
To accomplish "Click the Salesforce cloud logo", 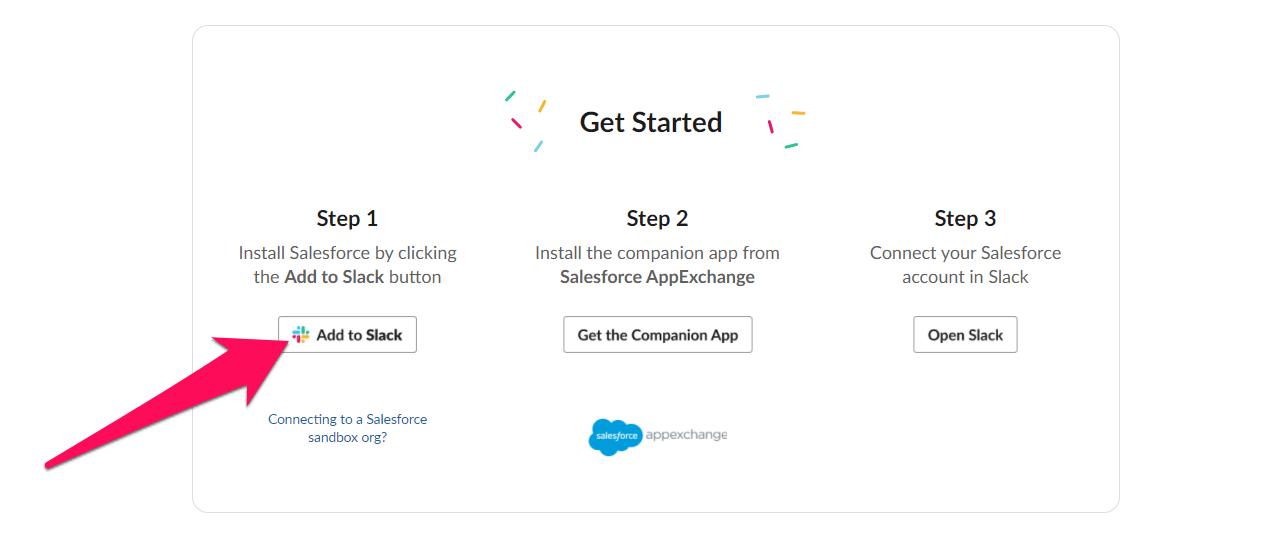I will pyautogui.click(x=615, y=437).
